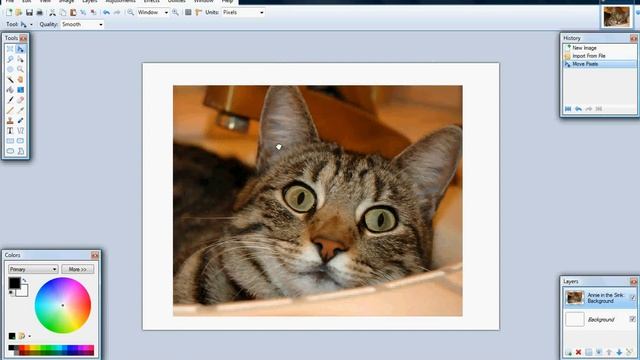This screenshot has height=360, width=640.
Task: Click the Redo arrow in the toolbar
Action: (x=117, y=13)
